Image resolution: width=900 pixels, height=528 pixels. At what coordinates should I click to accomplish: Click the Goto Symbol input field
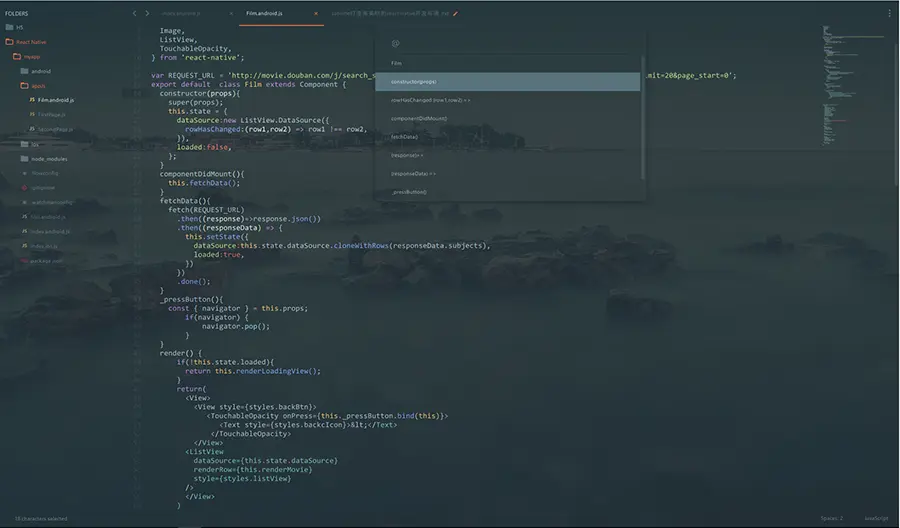pos(510,43)
